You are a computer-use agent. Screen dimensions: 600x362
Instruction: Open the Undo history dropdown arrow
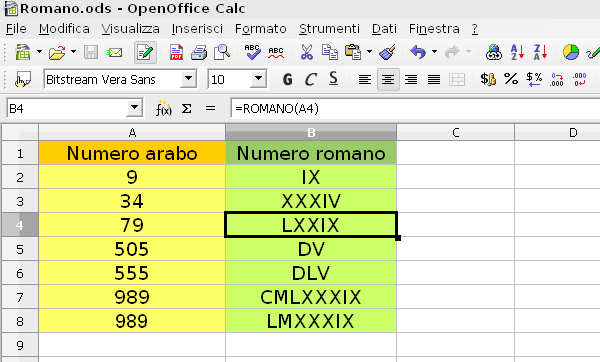pos(434,52)
